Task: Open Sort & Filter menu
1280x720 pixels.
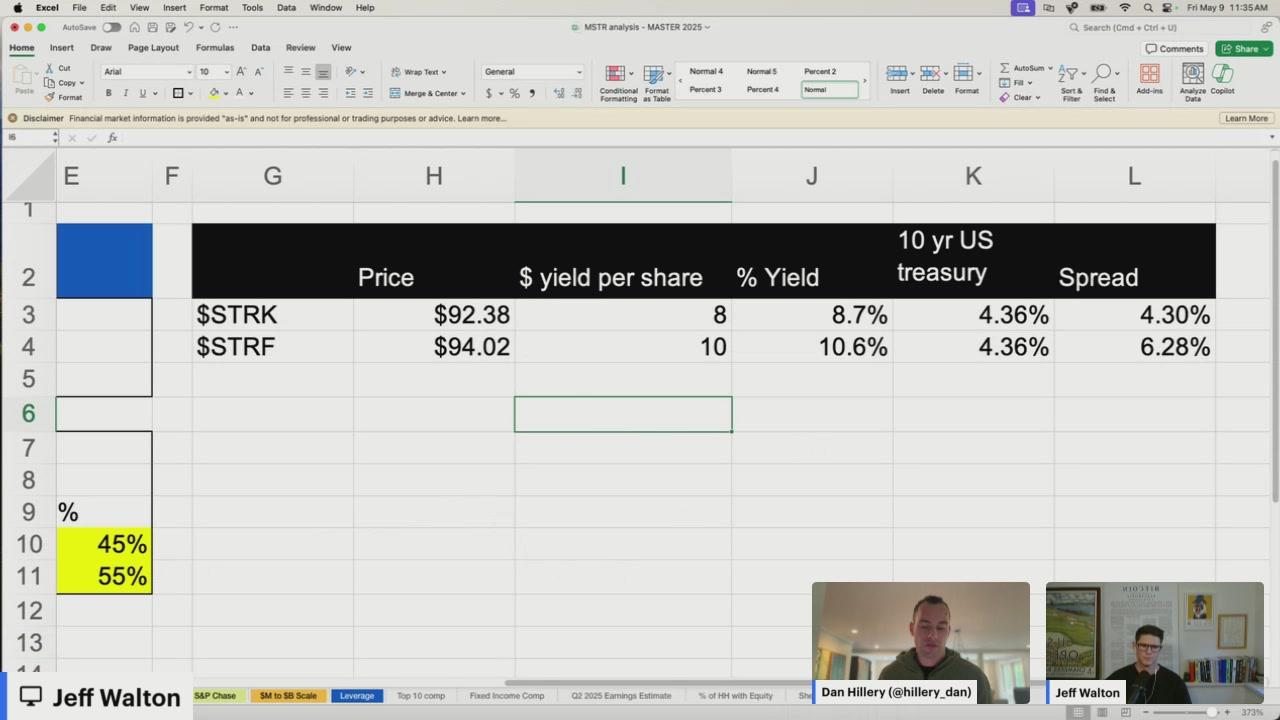Action: pyautogui.click(x=1071, y=83)
